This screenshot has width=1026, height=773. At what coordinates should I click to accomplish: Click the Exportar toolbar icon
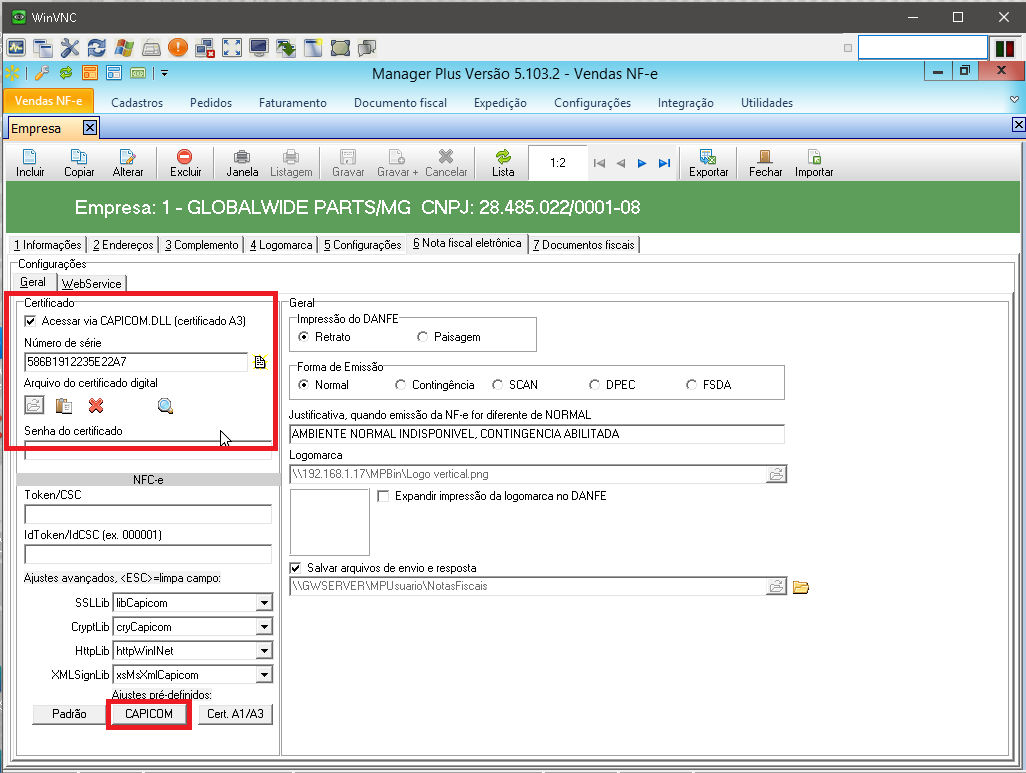point(708,157)
